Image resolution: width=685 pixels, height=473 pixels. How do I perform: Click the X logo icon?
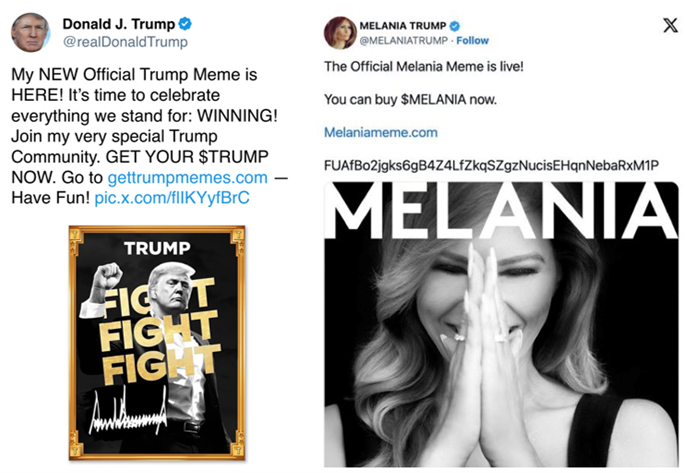[x=670, y=25]
